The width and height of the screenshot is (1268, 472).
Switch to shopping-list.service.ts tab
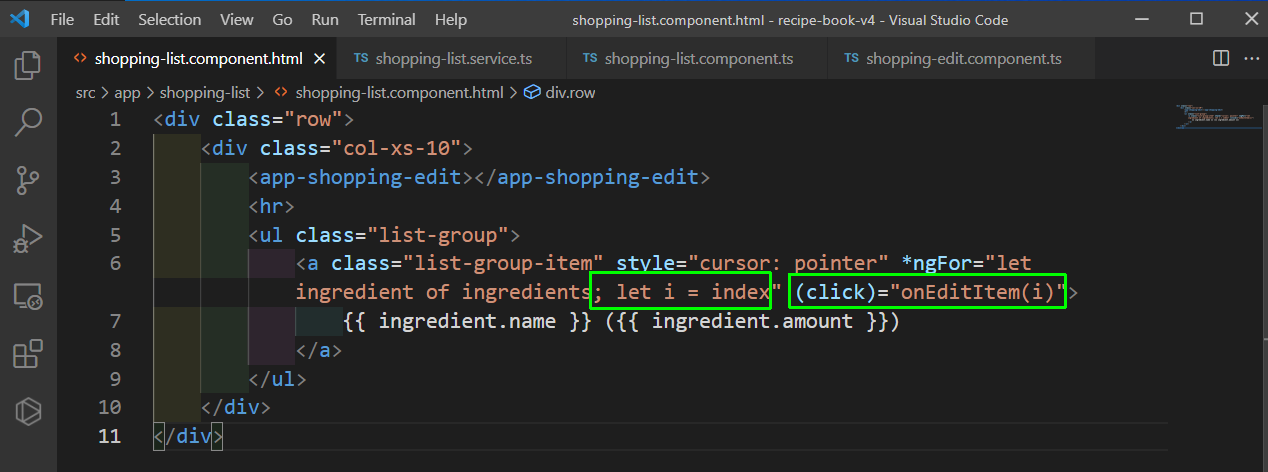tap(451, 59)
